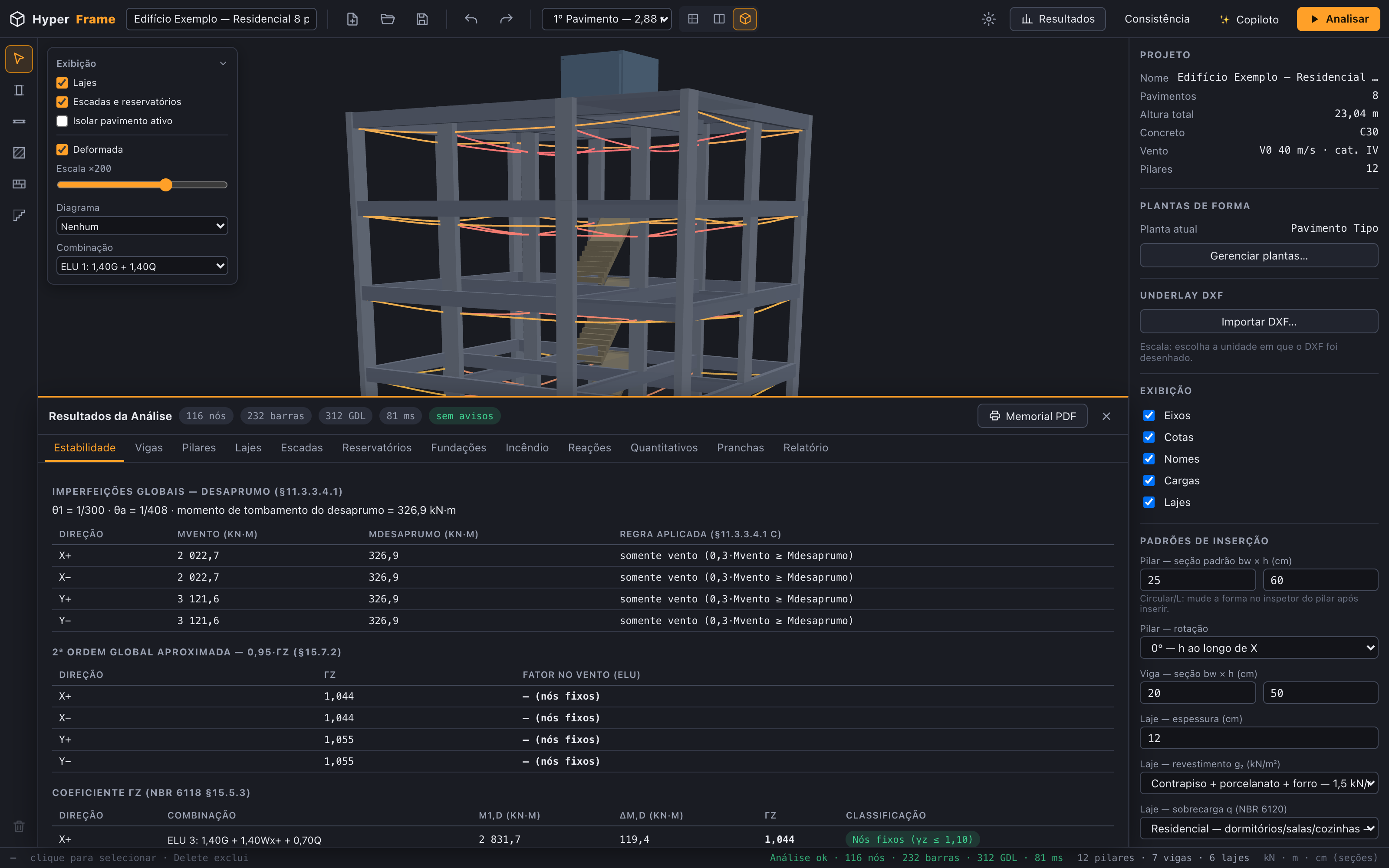This screenshot has height=868, width=1389.
Task: Click the open folder icon
Action: [x=388, y=19]
